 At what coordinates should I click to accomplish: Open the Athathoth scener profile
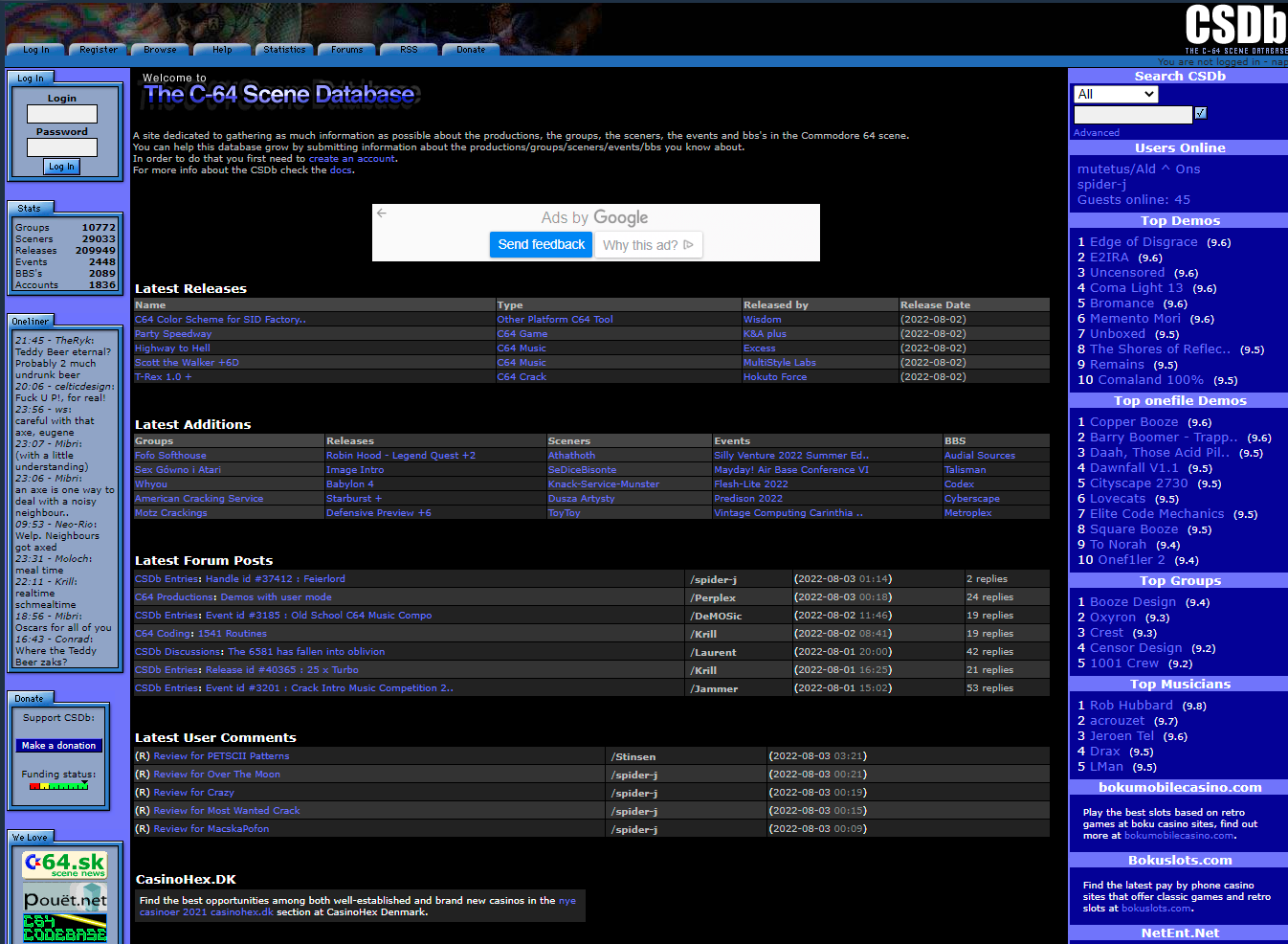(571, 456)
